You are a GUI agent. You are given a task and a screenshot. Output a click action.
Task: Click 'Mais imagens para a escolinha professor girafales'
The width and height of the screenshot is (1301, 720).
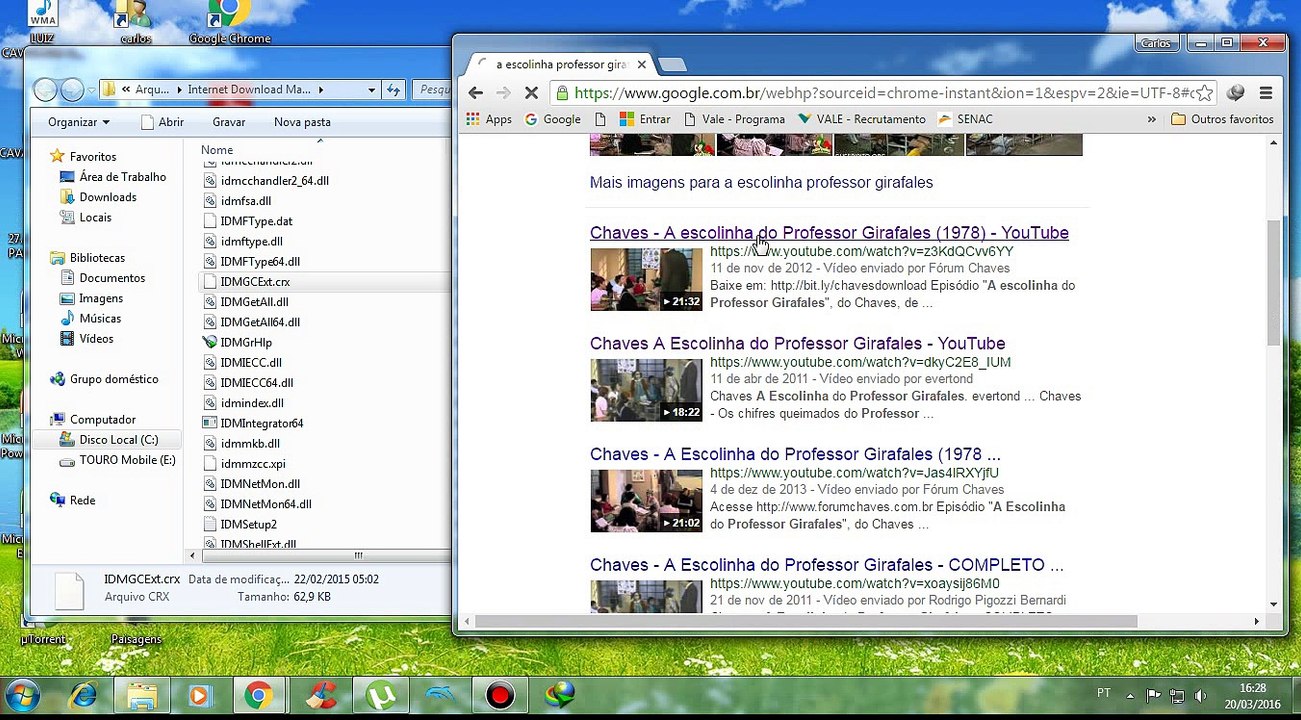[x=761, y=182]
